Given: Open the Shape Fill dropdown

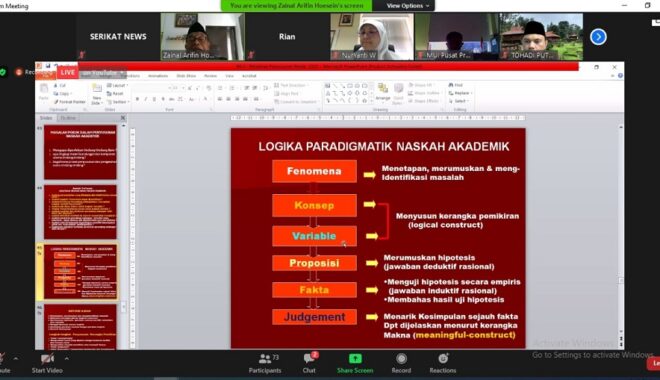Looking at the screenshot, I should point(420,85).
